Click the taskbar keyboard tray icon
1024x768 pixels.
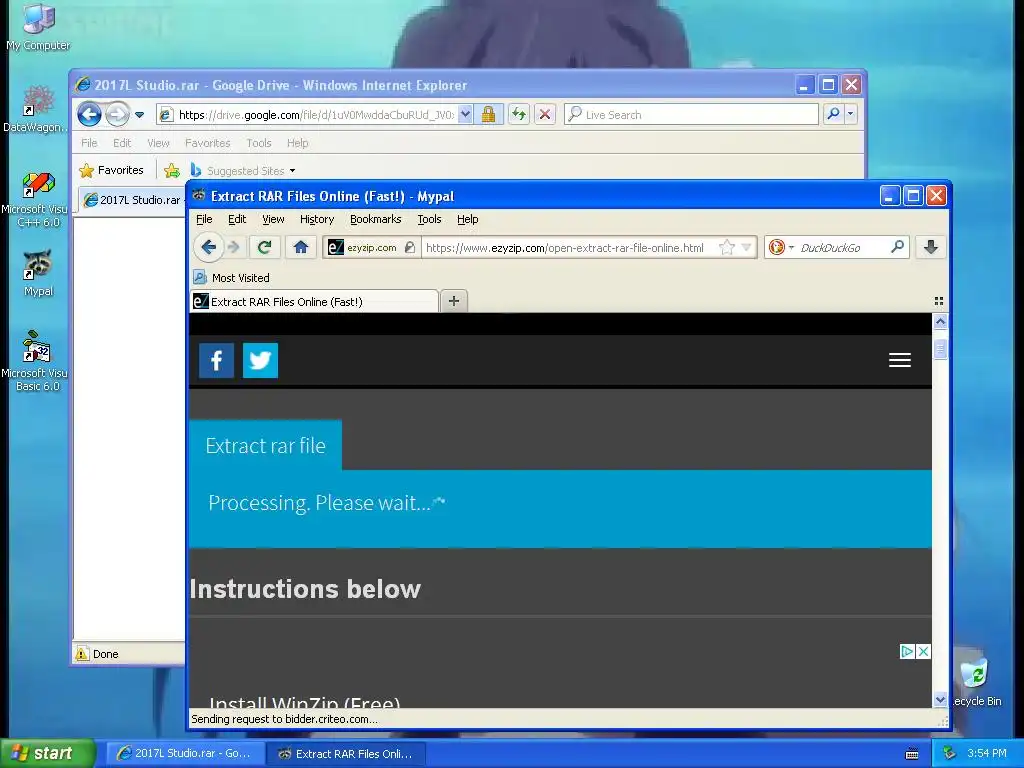pos(912,754)
